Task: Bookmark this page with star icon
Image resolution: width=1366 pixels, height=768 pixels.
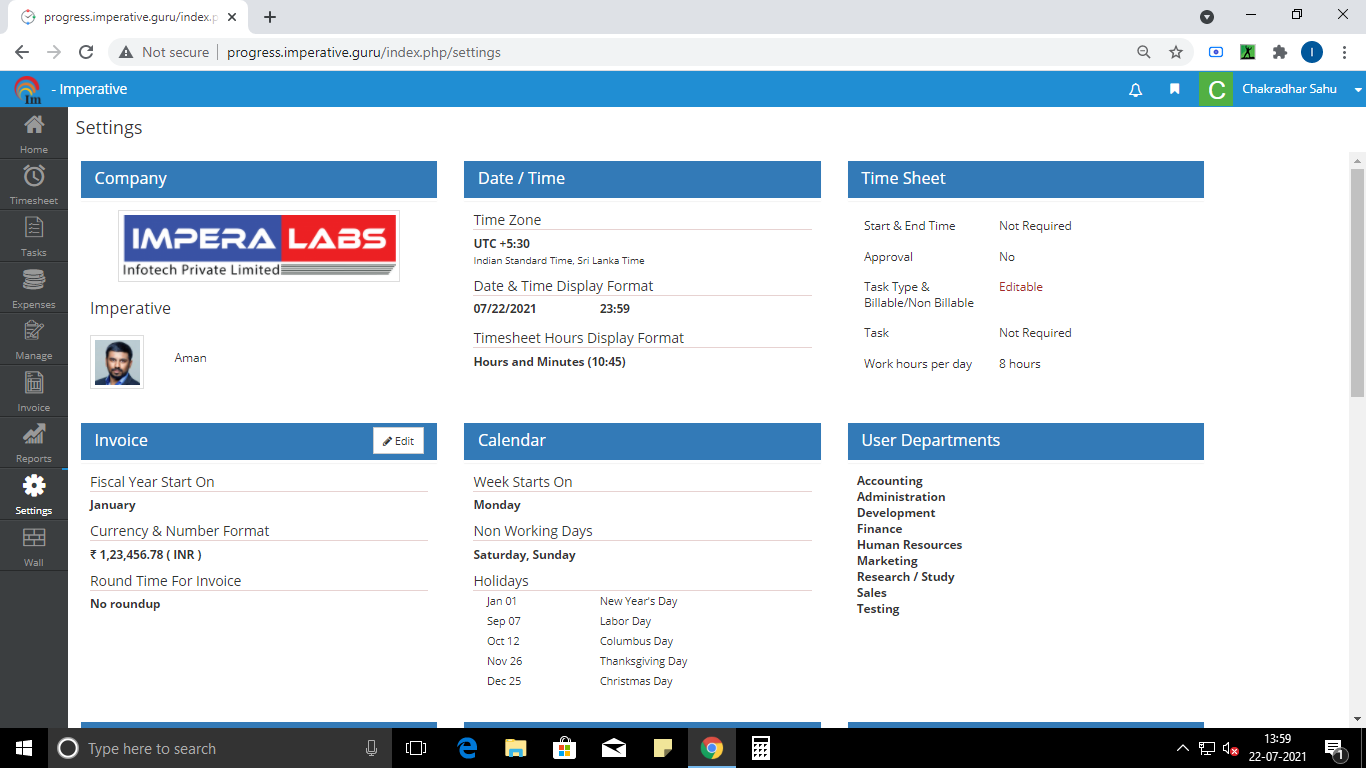Action: coord(1176,52)
